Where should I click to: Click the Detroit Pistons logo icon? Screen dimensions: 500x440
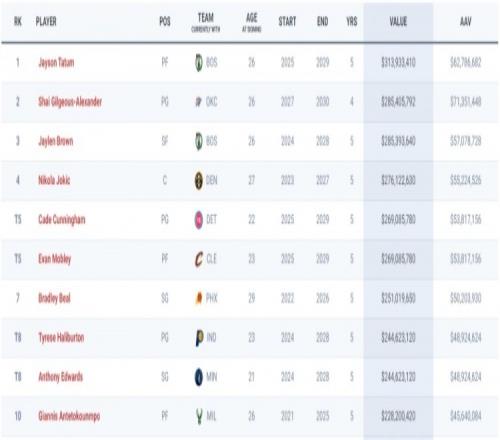click(x=199, y=220)
